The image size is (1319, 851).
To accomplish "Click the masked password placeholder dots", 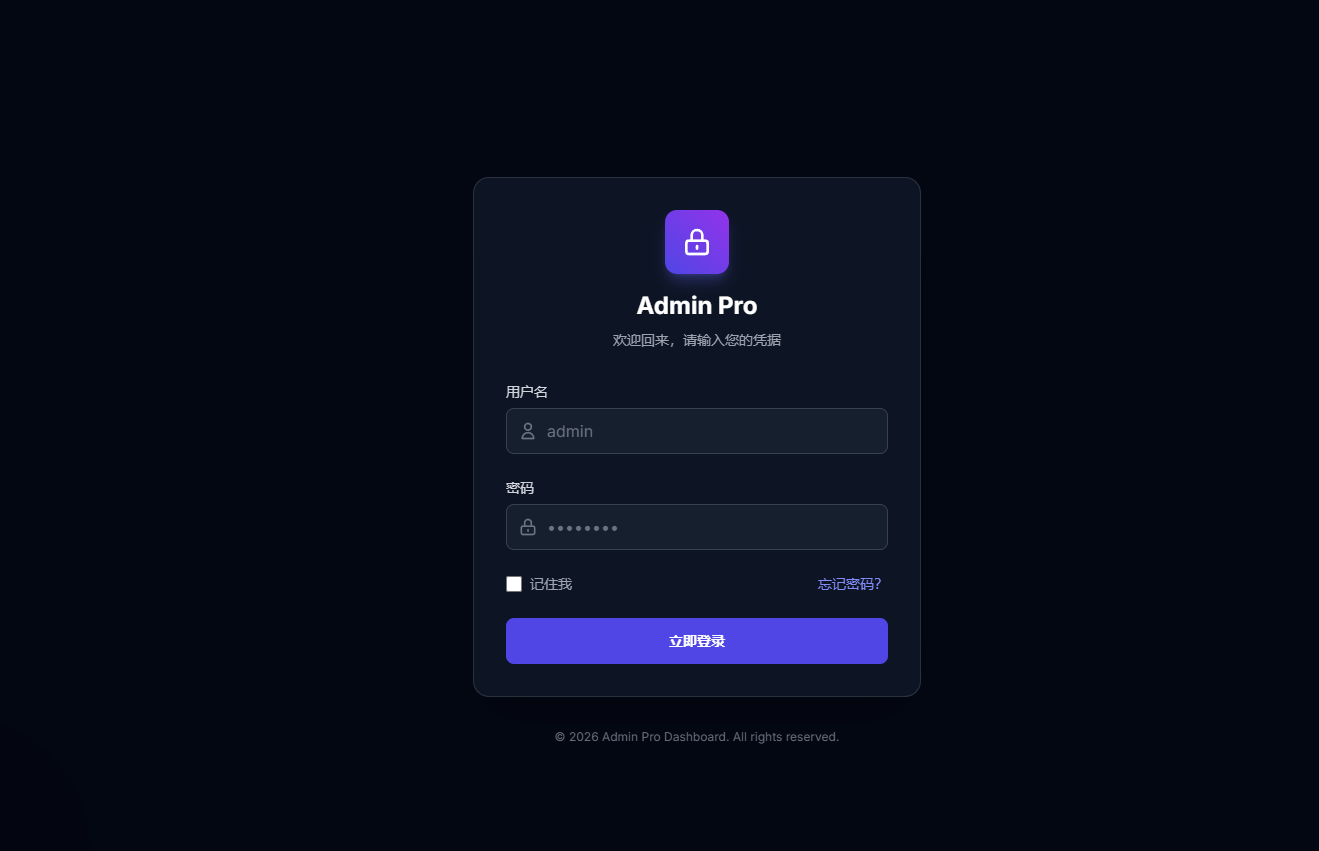I will [x=582, y=528].
